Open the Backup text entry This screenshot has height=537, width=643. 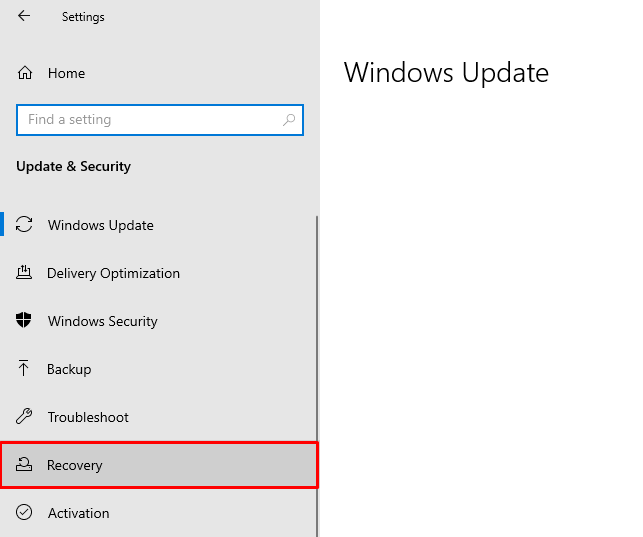[69, 369]
